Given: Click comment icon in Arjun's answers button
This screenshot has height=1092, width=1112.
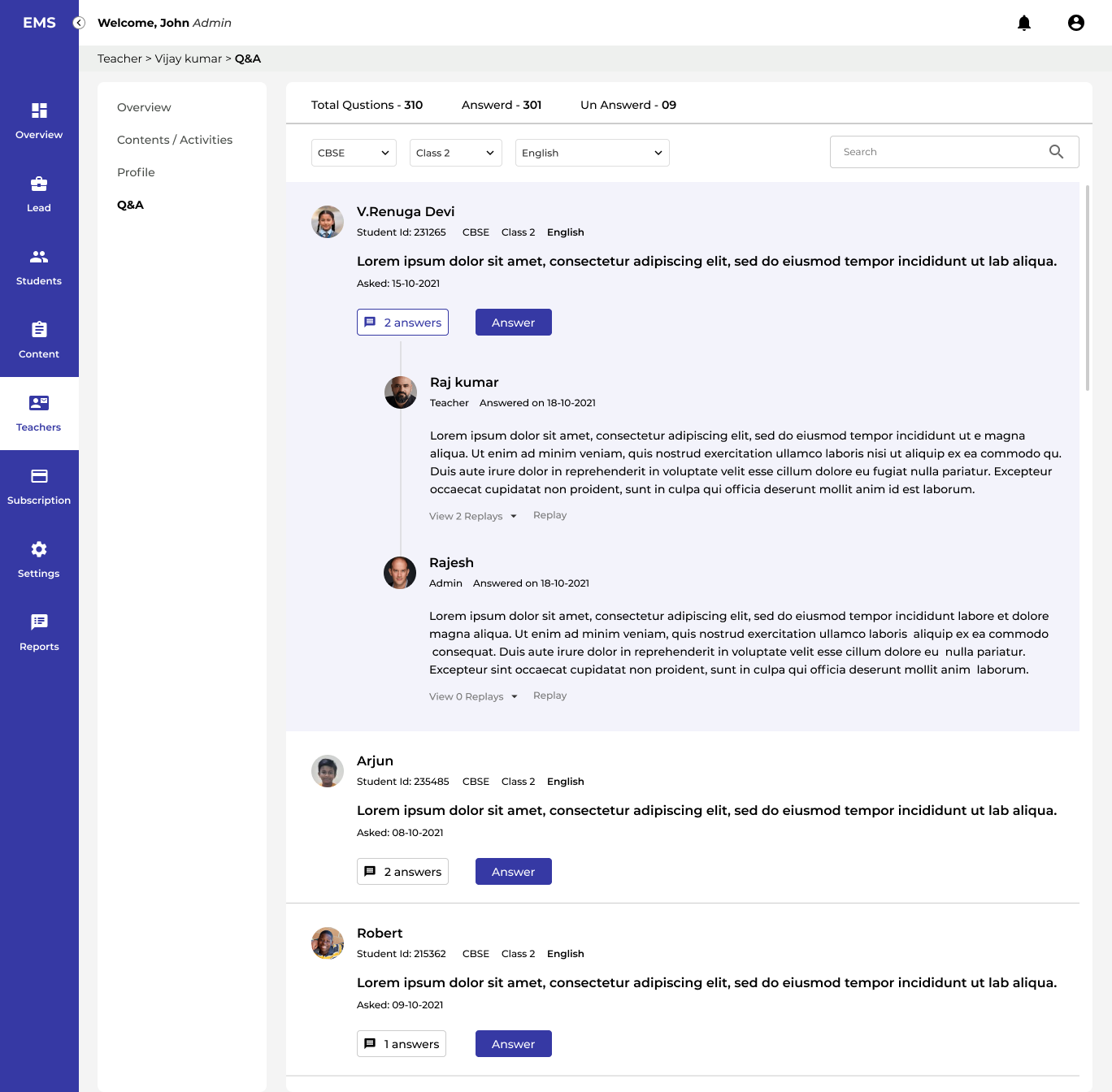Looking at the screenshot, I should click(370, 871).
